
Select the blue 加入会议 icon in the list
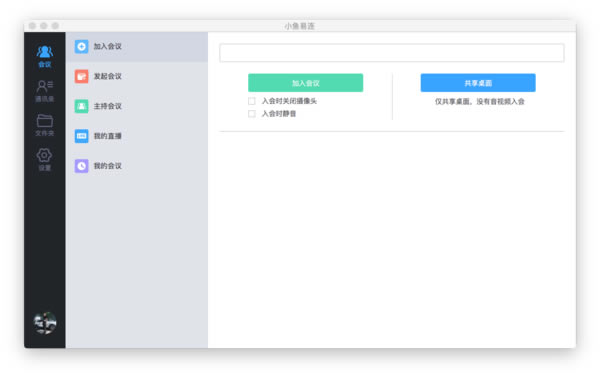(x=82, y=47)
